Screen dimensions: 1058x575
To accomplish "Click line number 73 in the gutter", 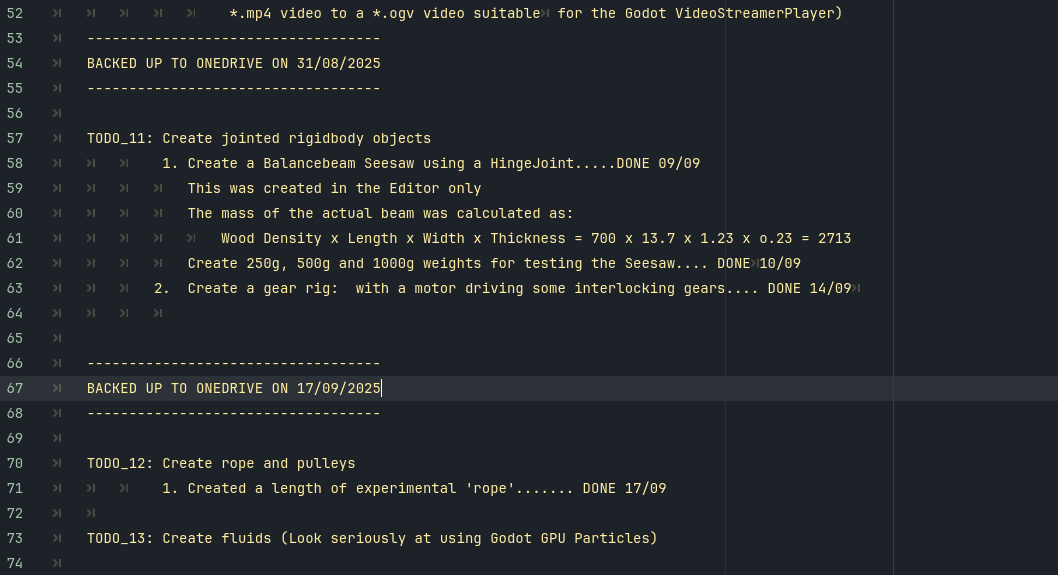I will [x=15, y=538].
